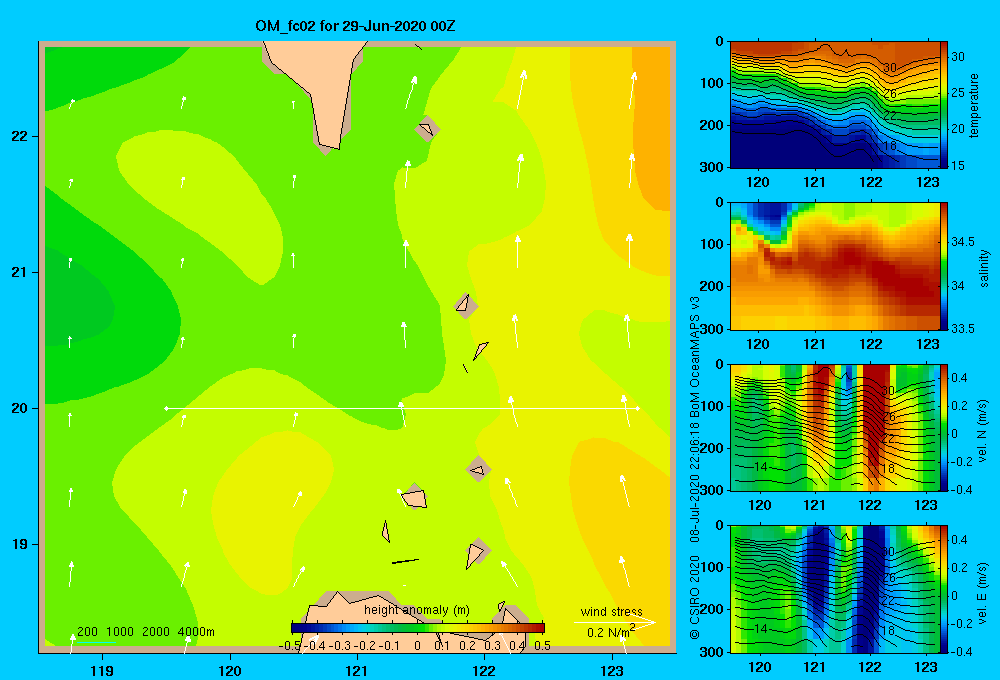
Task: Click the "14" contour label in the vel. N plot
Action: pos(760,467)
